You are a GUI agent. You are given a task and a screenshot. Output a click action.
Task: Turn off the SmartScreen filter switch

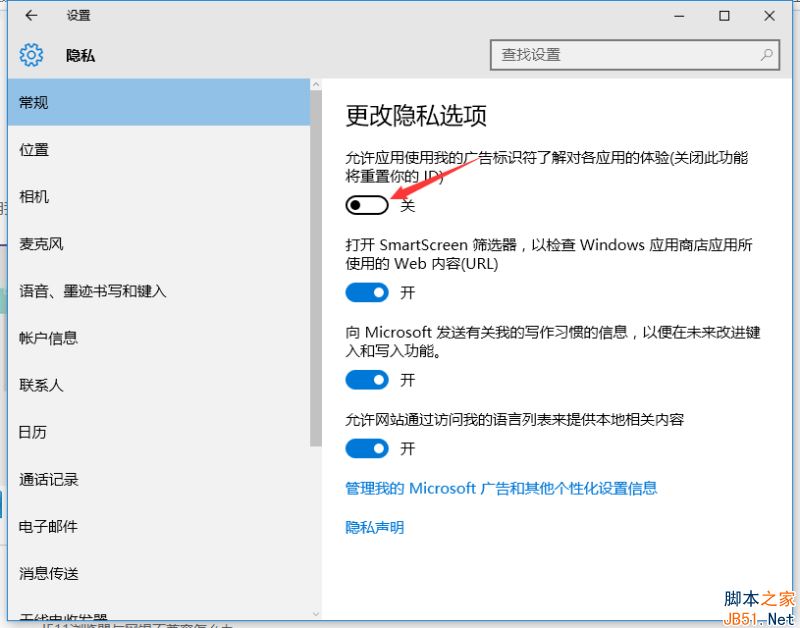367,292
